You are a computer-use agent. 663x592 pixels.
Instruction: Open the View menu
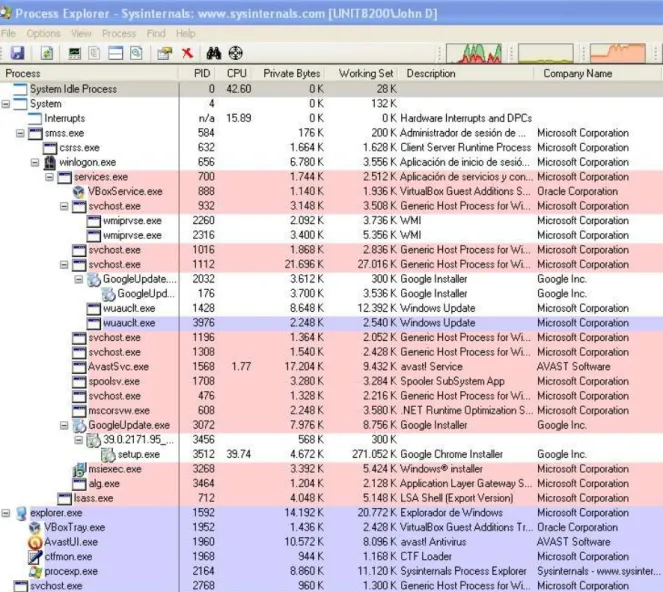pyautogui.click(x=81, y=33)
